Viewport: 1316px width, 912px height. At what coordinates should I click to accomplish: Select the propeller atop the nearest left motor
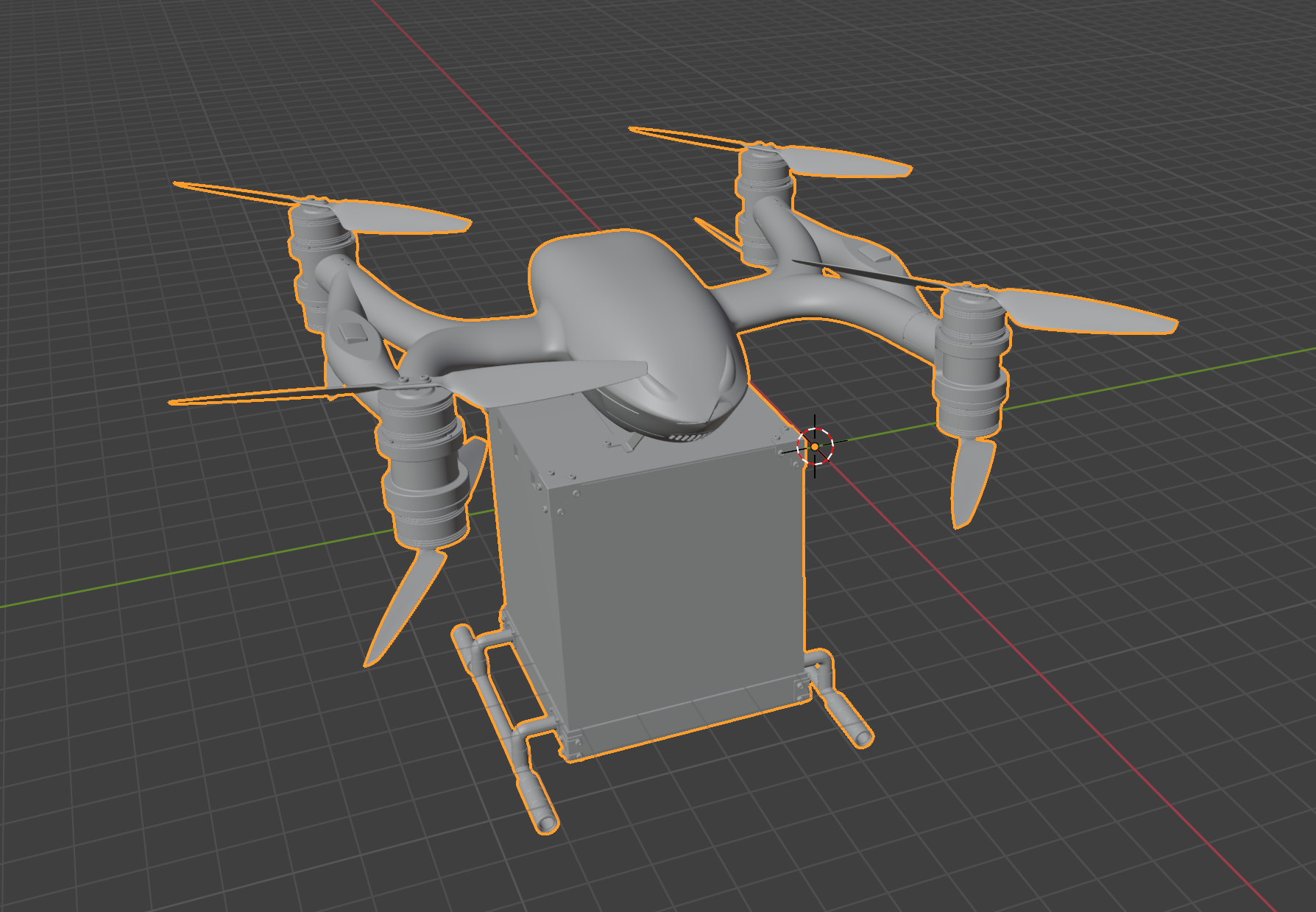[408, 381]
